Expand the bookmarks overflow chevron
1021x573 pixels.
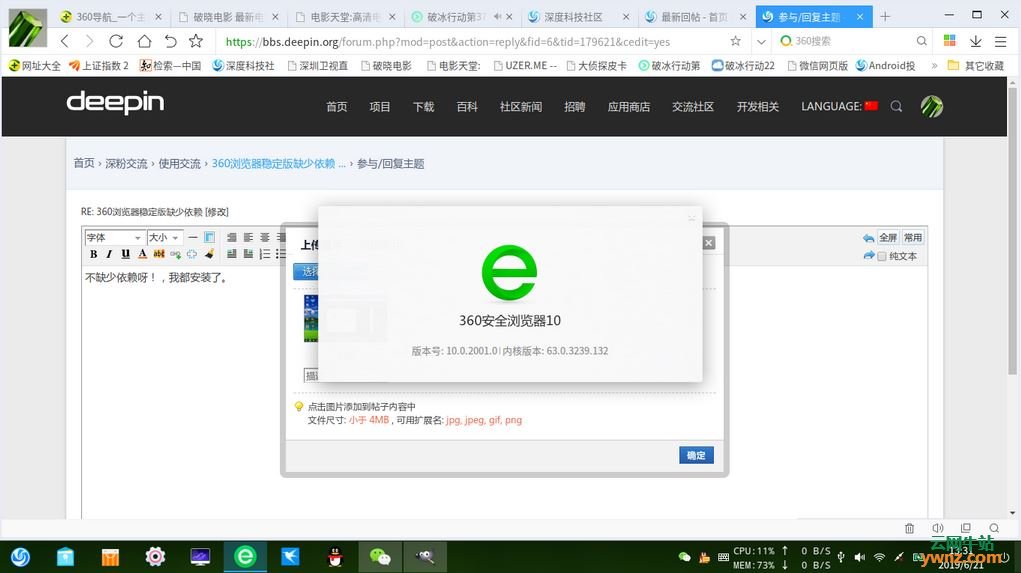934,66
